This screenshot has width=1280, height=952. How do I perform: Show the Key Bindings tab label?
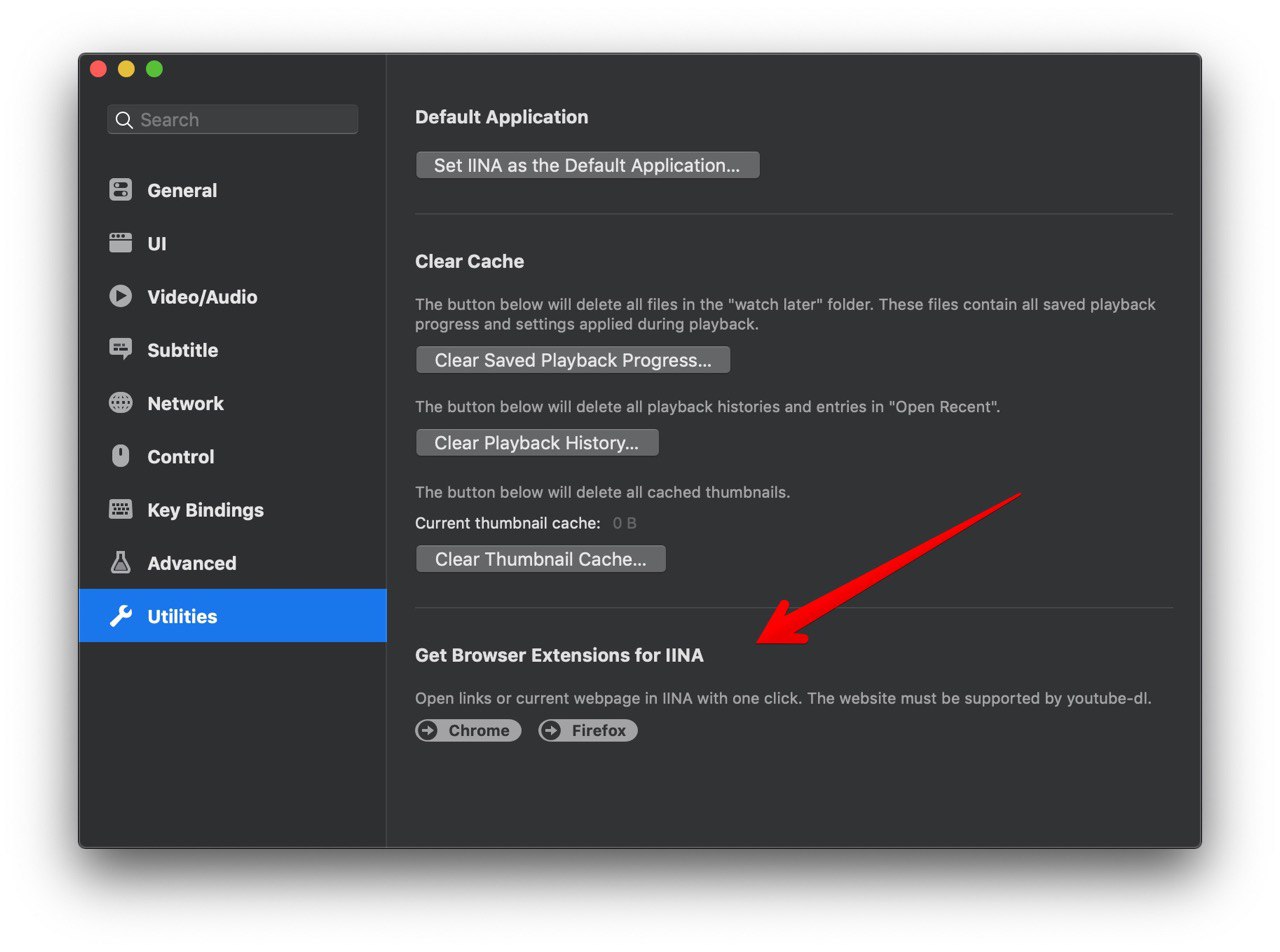coord(205,510)
